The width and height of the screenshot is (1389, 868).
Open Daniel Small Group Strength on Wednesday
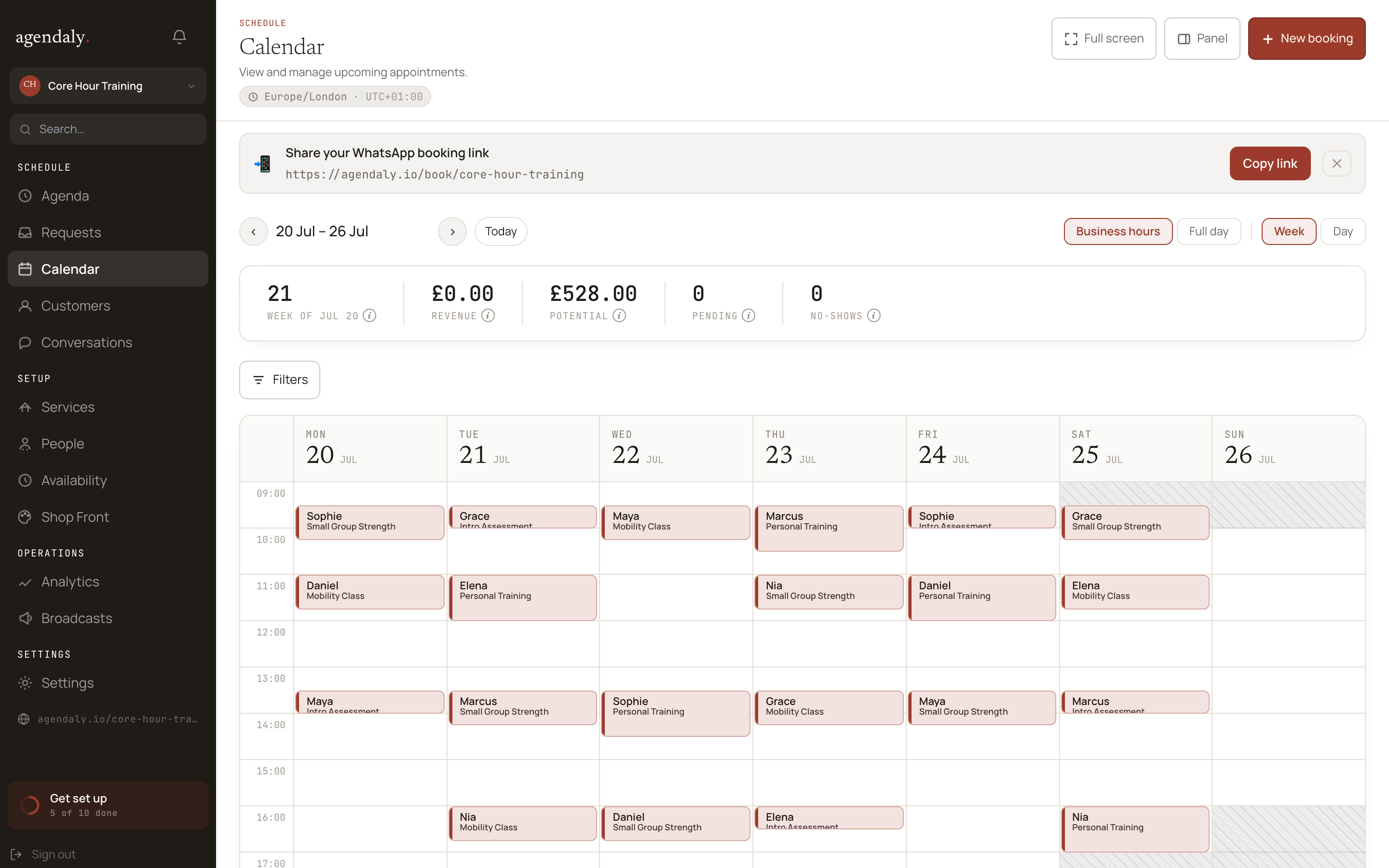coord(676,824)
